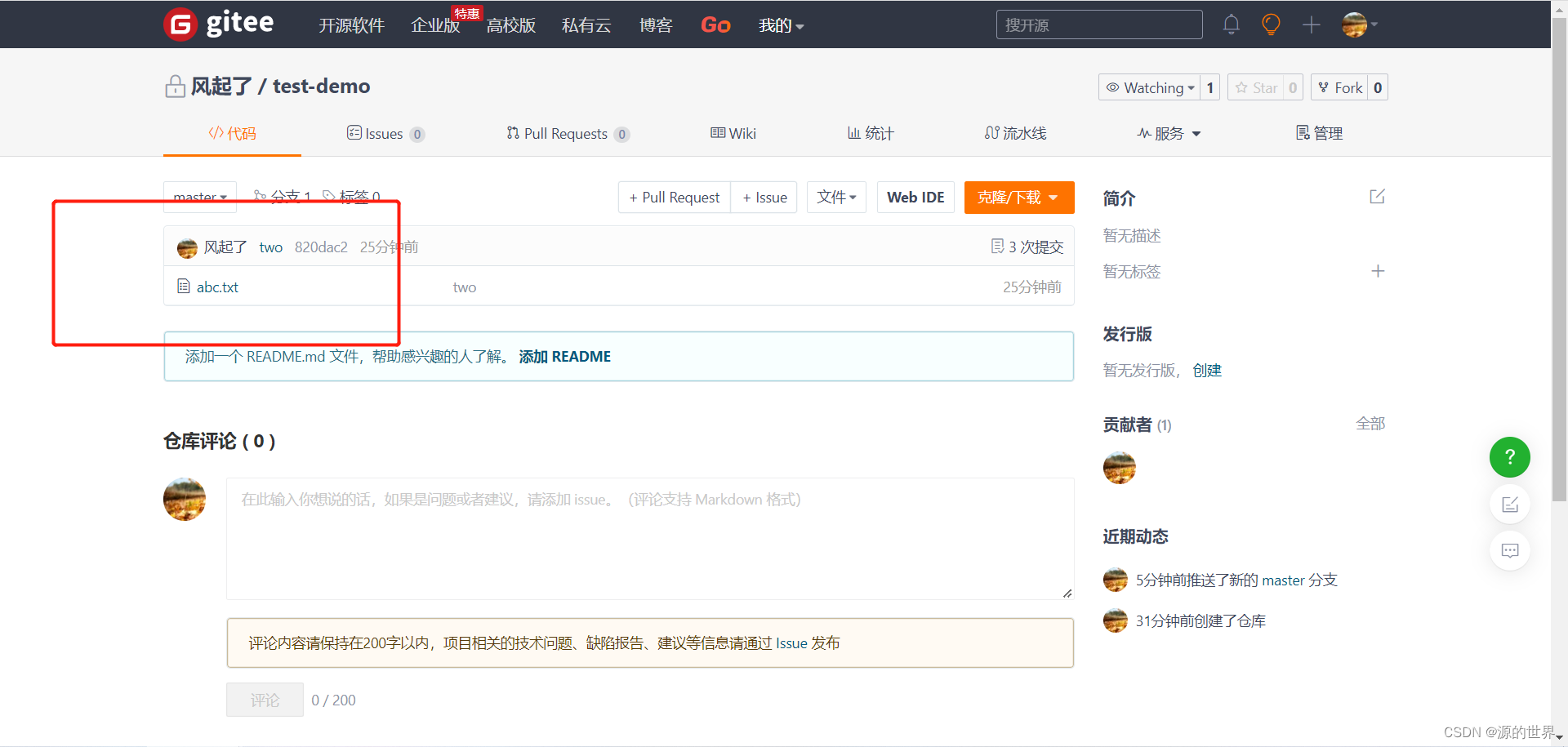Open the Pull Requests tab
Screen dimensions: 1568x747
point(568,133)
